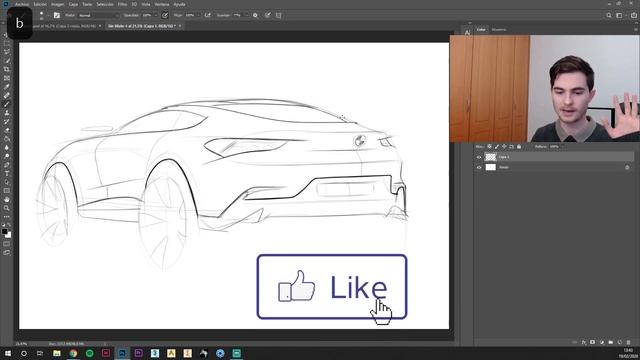Click the background color swatch
This screenshot has width=640, height=360.
(x=9, y=235)
